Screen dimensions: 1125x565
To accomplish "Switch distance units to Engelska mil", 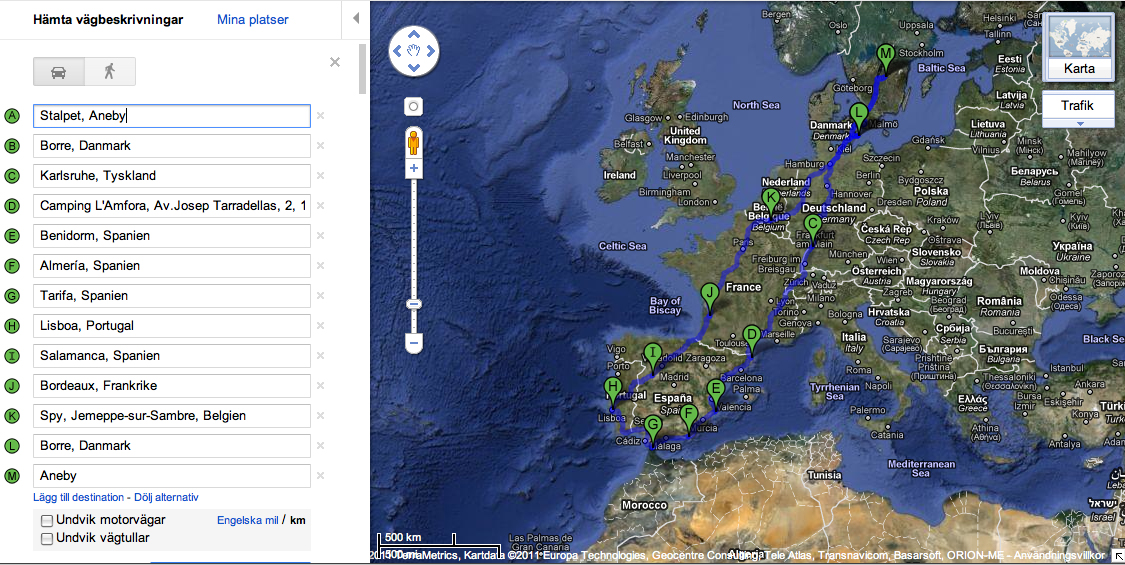I will click(x=247, y=520).
